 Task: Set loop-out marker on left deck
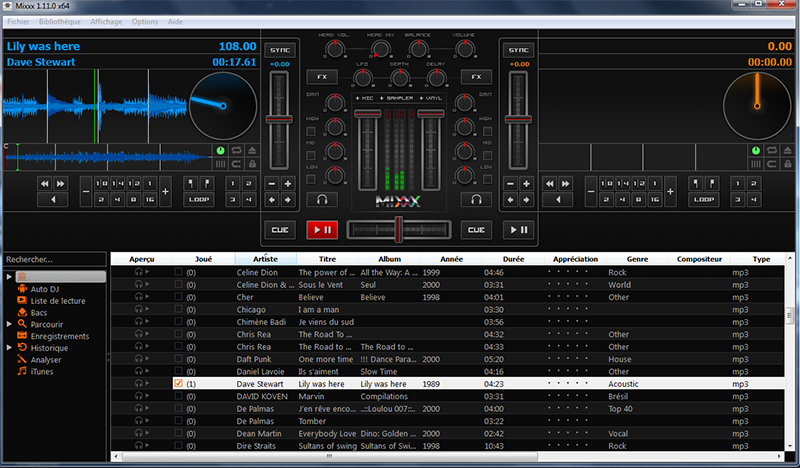[x=207, y=184]
